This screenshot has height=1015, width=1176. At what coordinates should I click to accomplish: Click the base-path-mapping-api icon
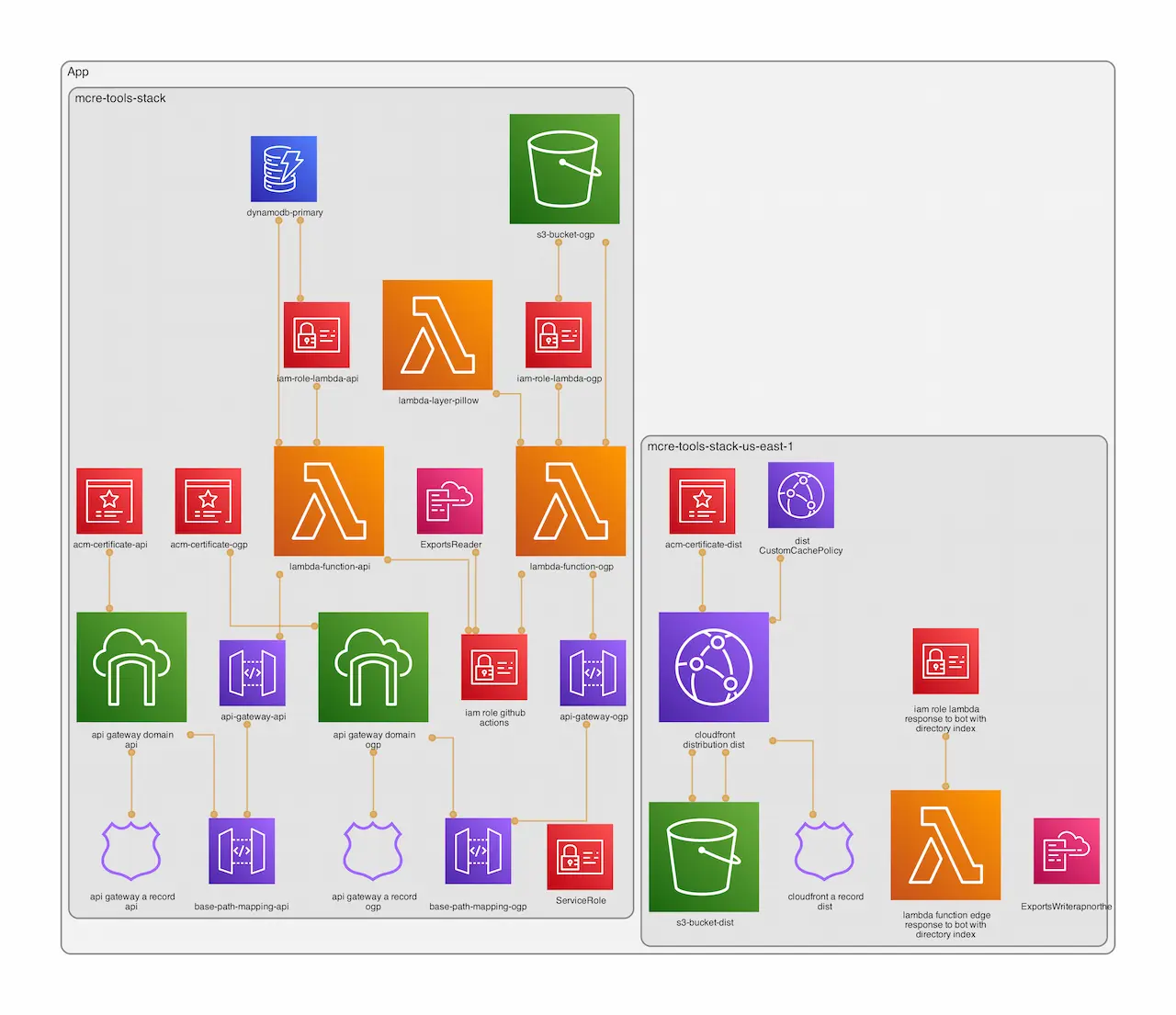point(242,851)
